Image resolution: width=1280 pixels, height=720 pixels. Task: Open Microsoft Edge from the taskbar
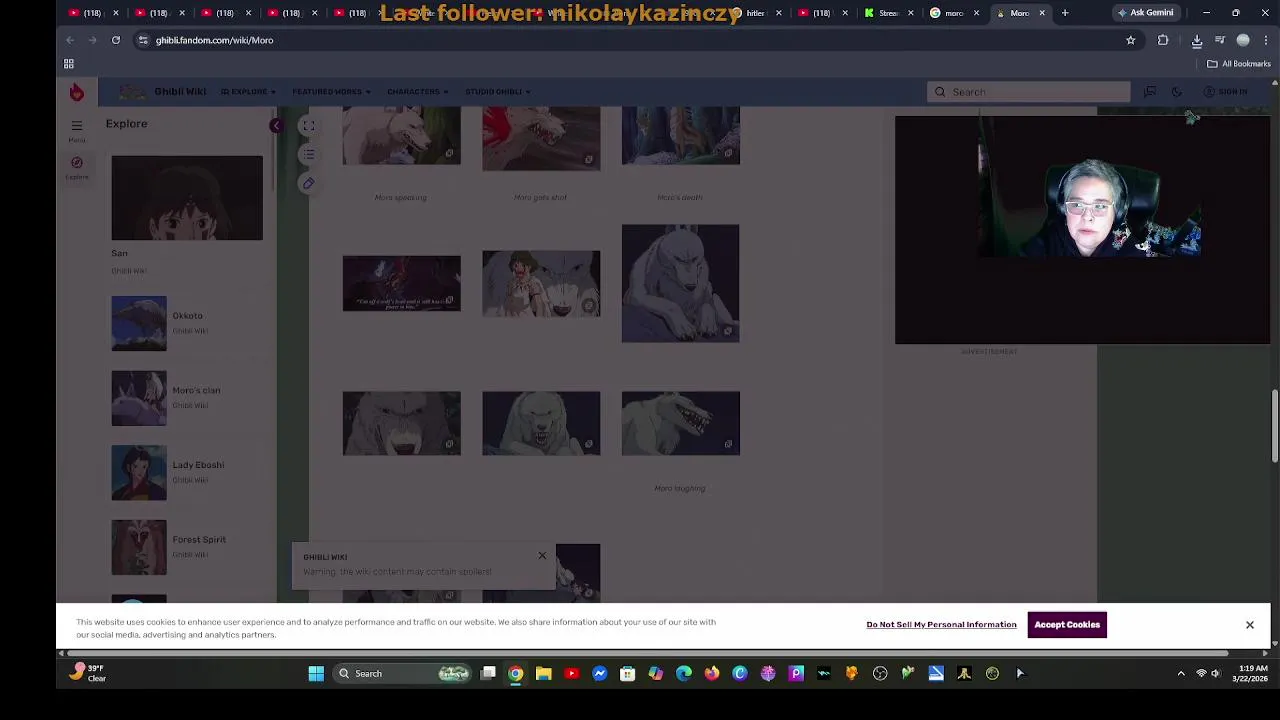pyautogui.click(x=683, y=674)
